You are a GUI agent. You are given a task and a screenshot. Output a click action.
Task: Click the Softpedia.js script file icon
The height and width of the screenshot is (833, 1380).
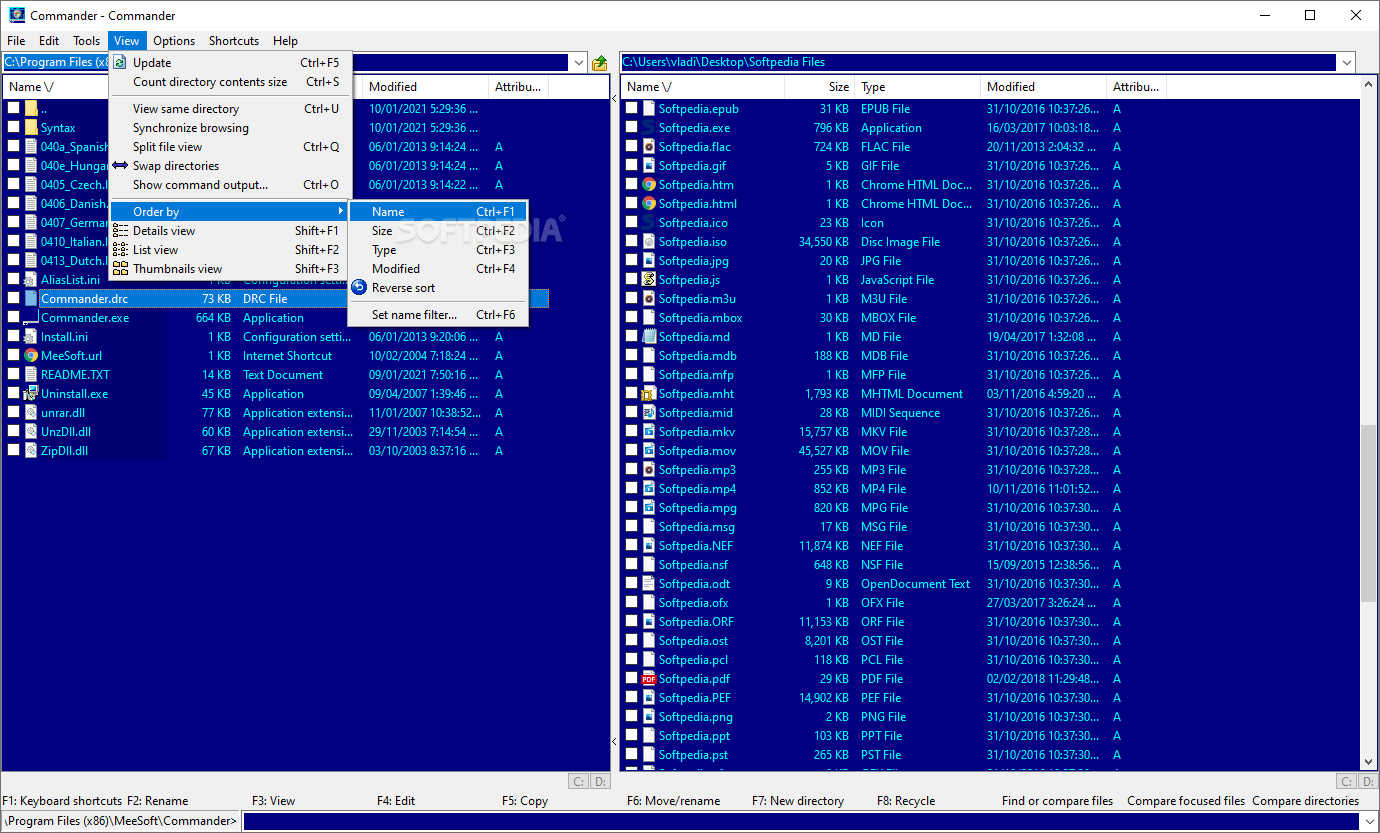[649, 280]
